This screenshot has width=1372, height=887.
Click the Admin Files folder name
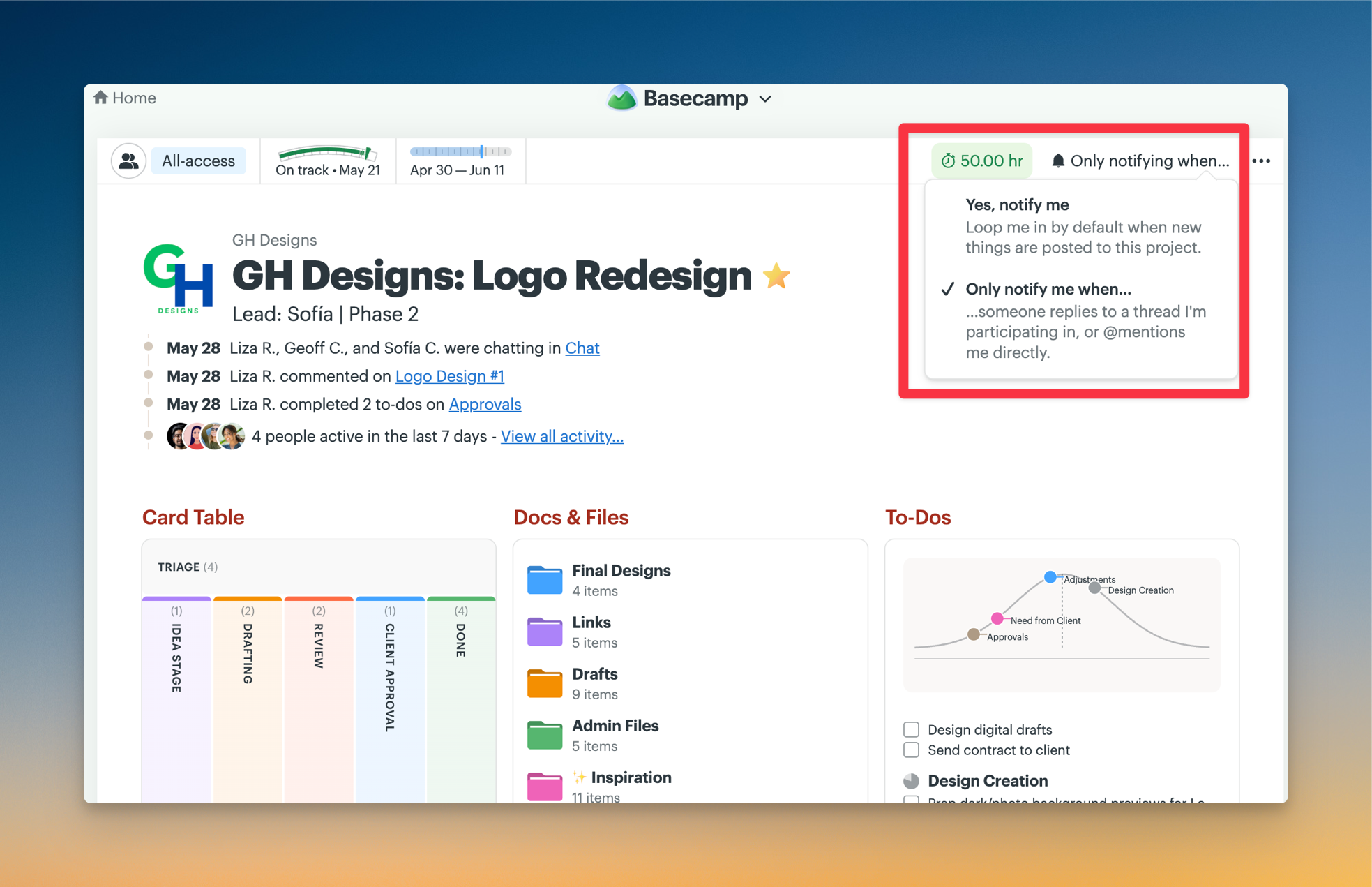click(x=615, y=726)
